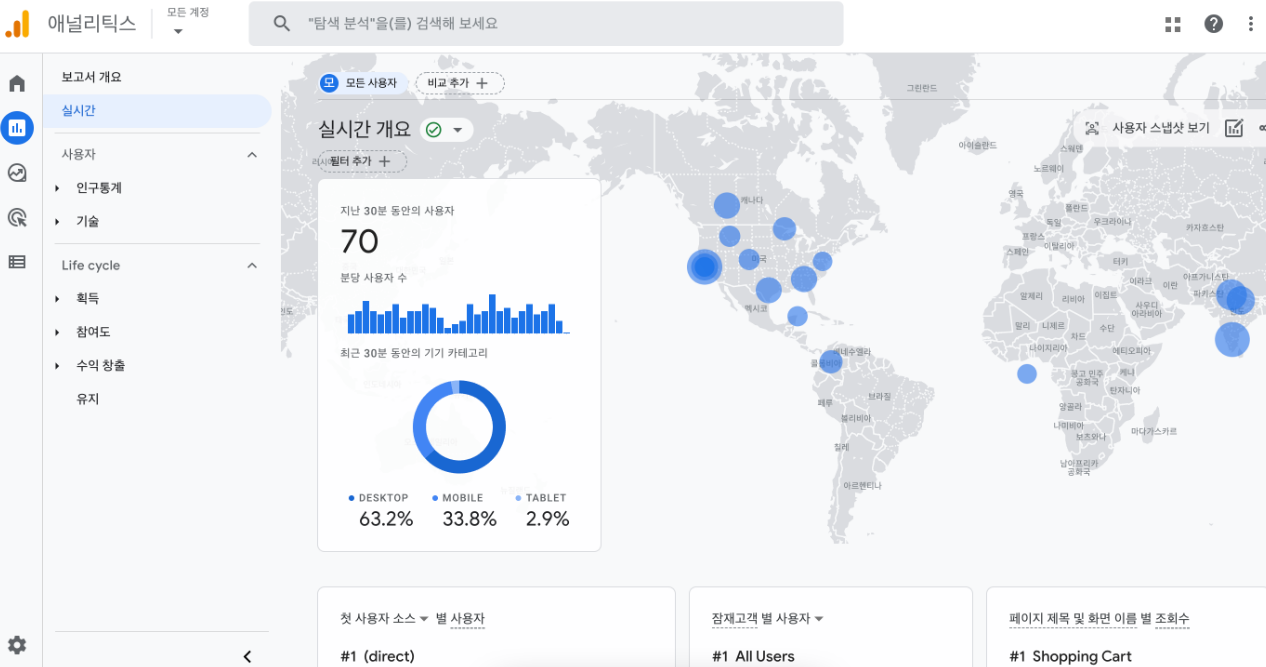Click the edit comparisons chart icon
1266x667 pixels.
tap(1234, 128)
